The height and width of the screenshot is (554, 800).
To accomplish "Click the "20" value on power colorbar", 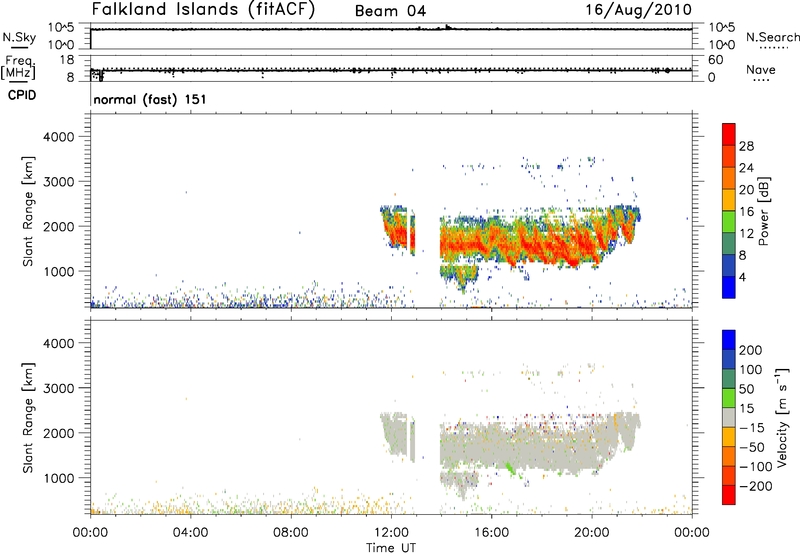I will coord(746,190).
